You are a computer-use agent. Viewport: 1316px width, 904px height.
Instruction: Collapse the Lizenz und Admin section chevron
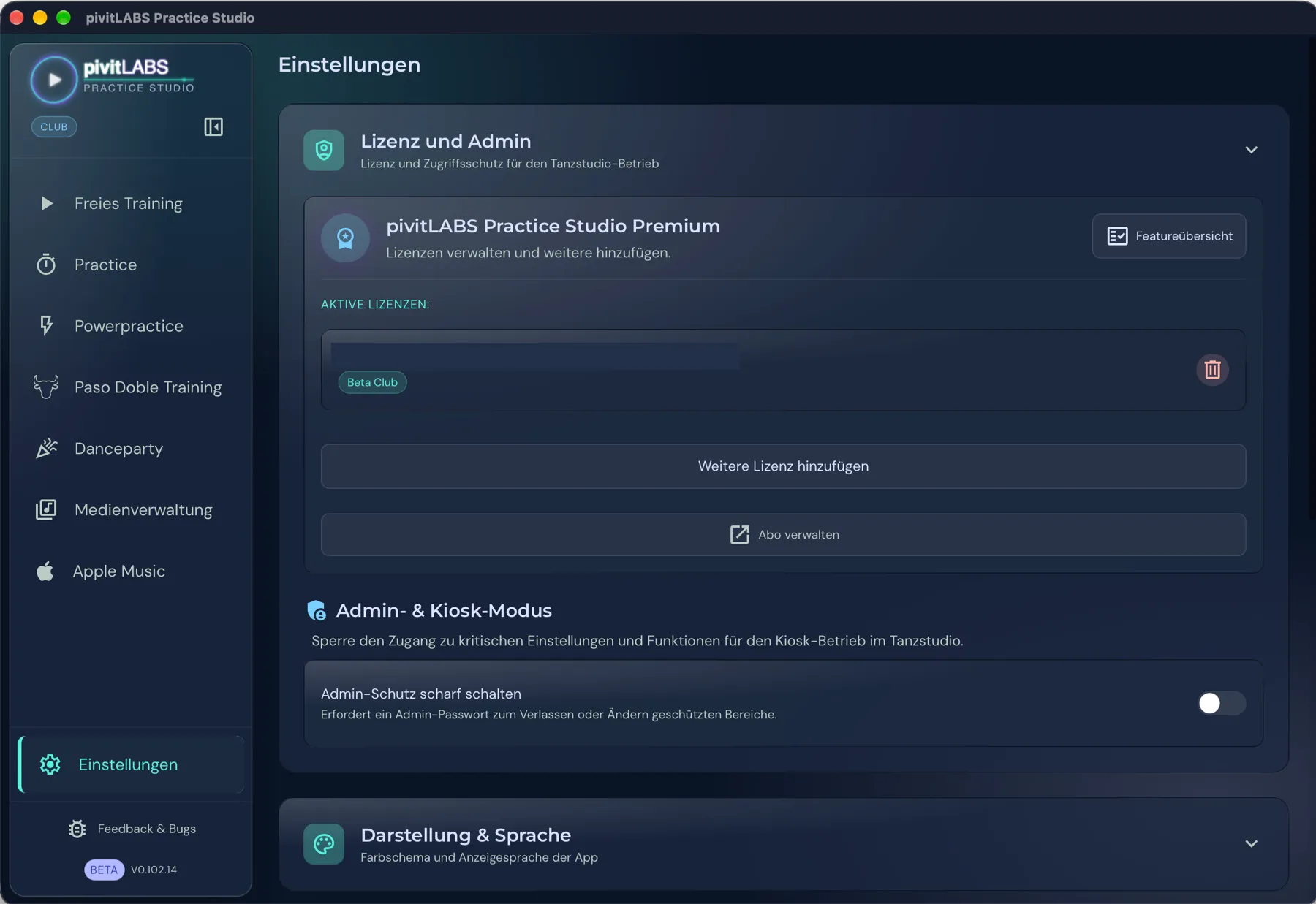tap(1251, 150)
